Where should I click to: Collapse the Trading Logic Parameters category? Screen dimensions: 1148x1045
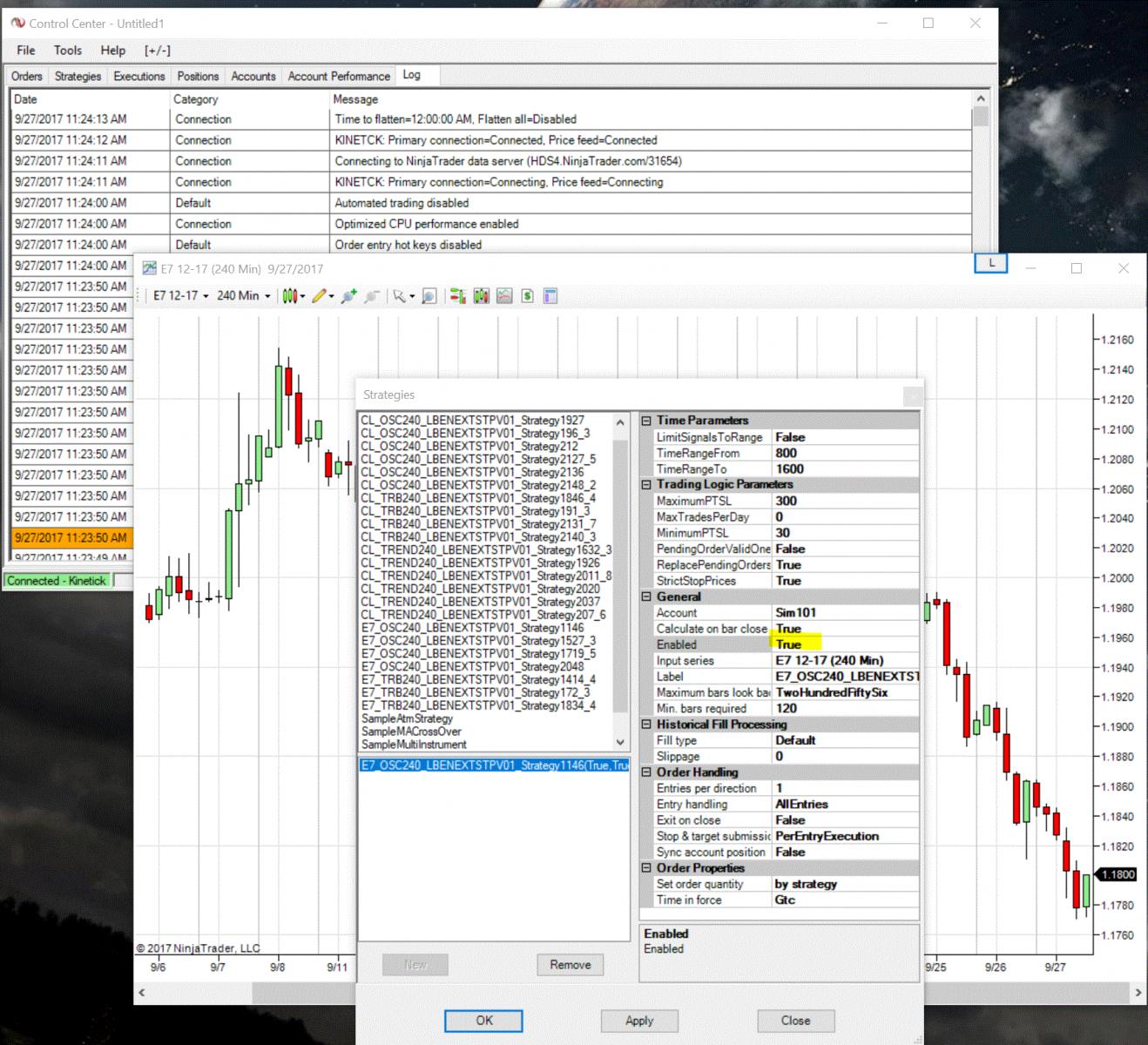click(x=646, y=485)
